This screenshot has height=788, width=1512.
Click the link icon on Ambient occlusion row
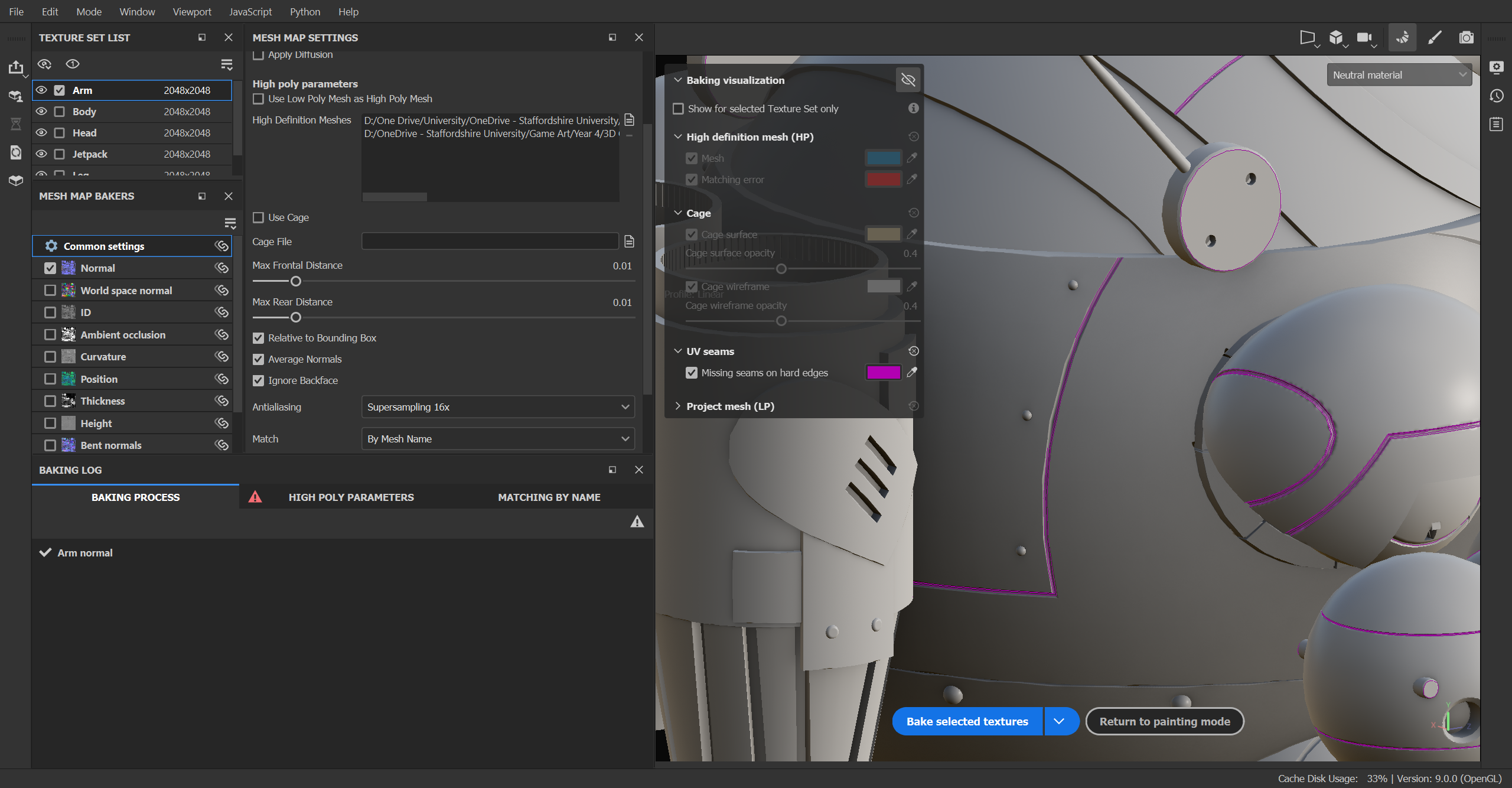click(221, 334)
